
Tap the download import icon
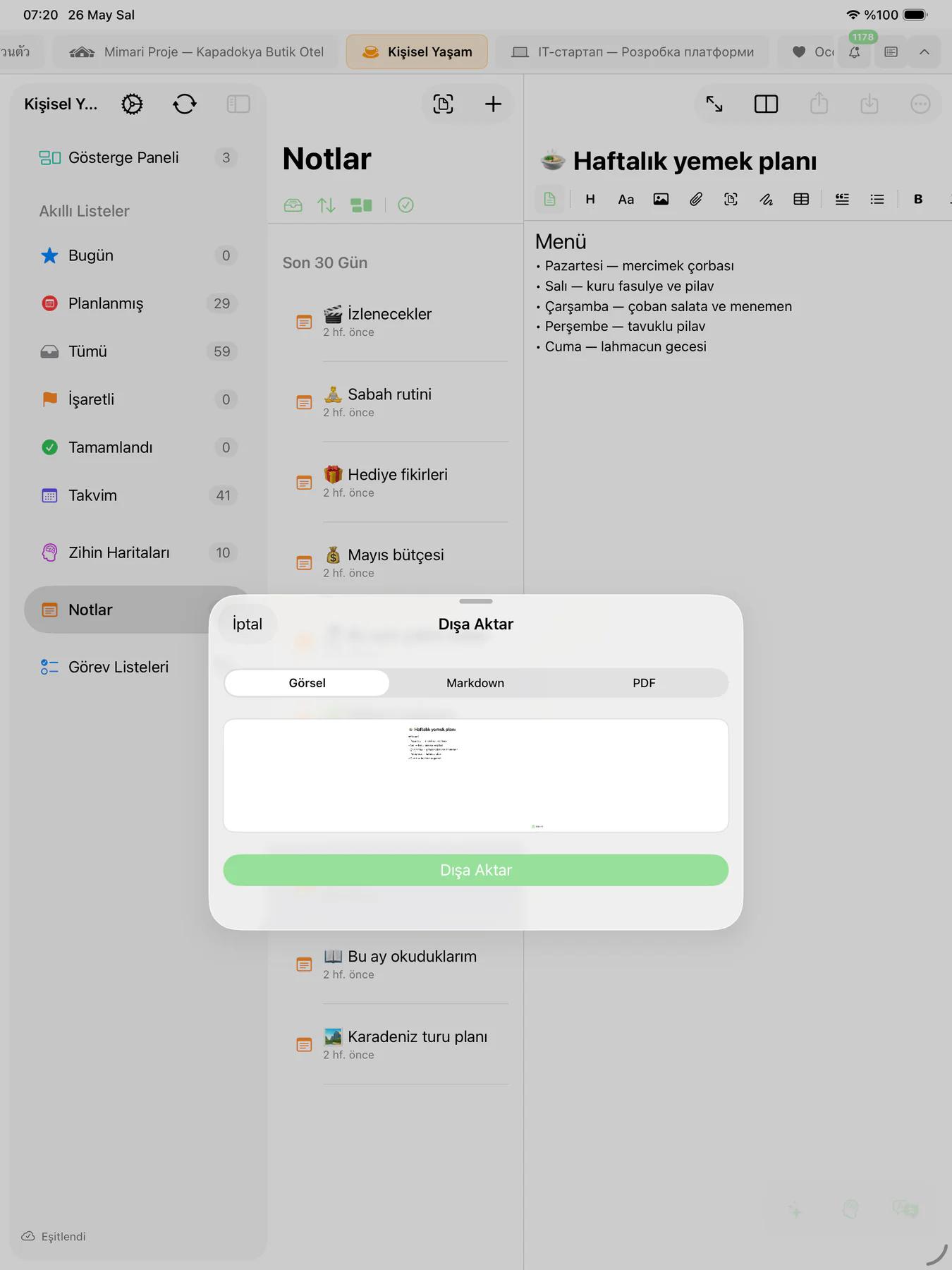click(869, 104)
